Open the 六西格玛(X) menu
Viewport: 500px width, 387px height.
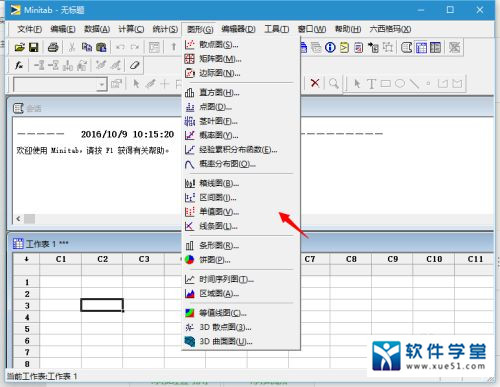(390, 29)
